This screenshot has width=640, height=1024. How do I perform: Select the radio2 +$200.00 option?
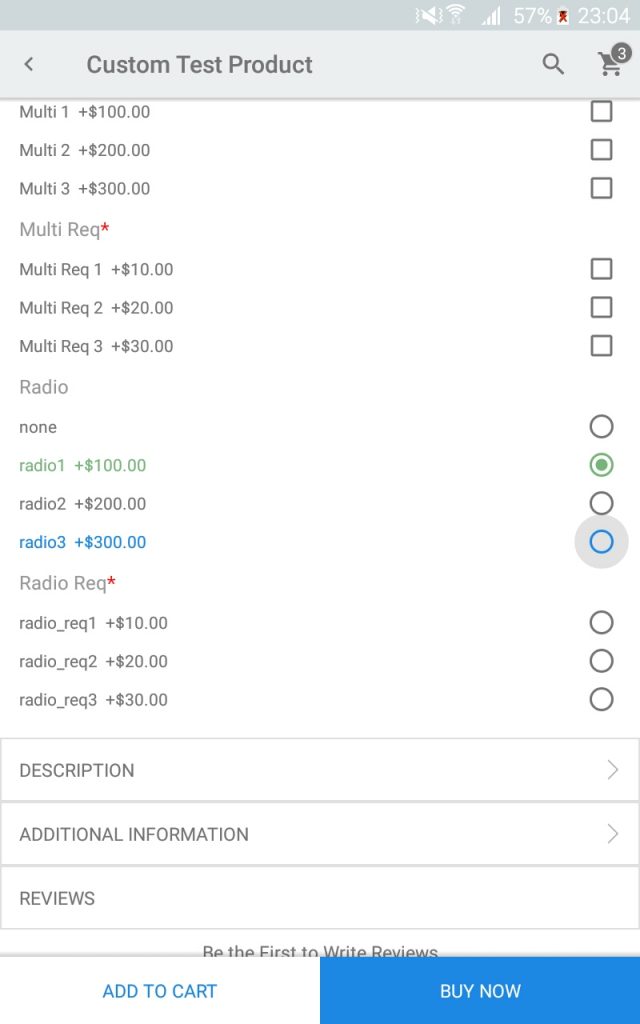[601, 503]
